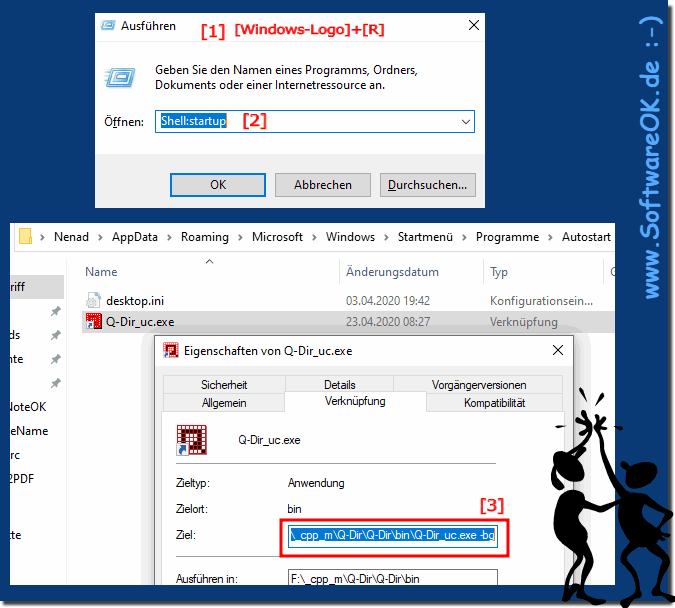Expand the chevron after AppData in the breadcrumb

coord(169,237)
